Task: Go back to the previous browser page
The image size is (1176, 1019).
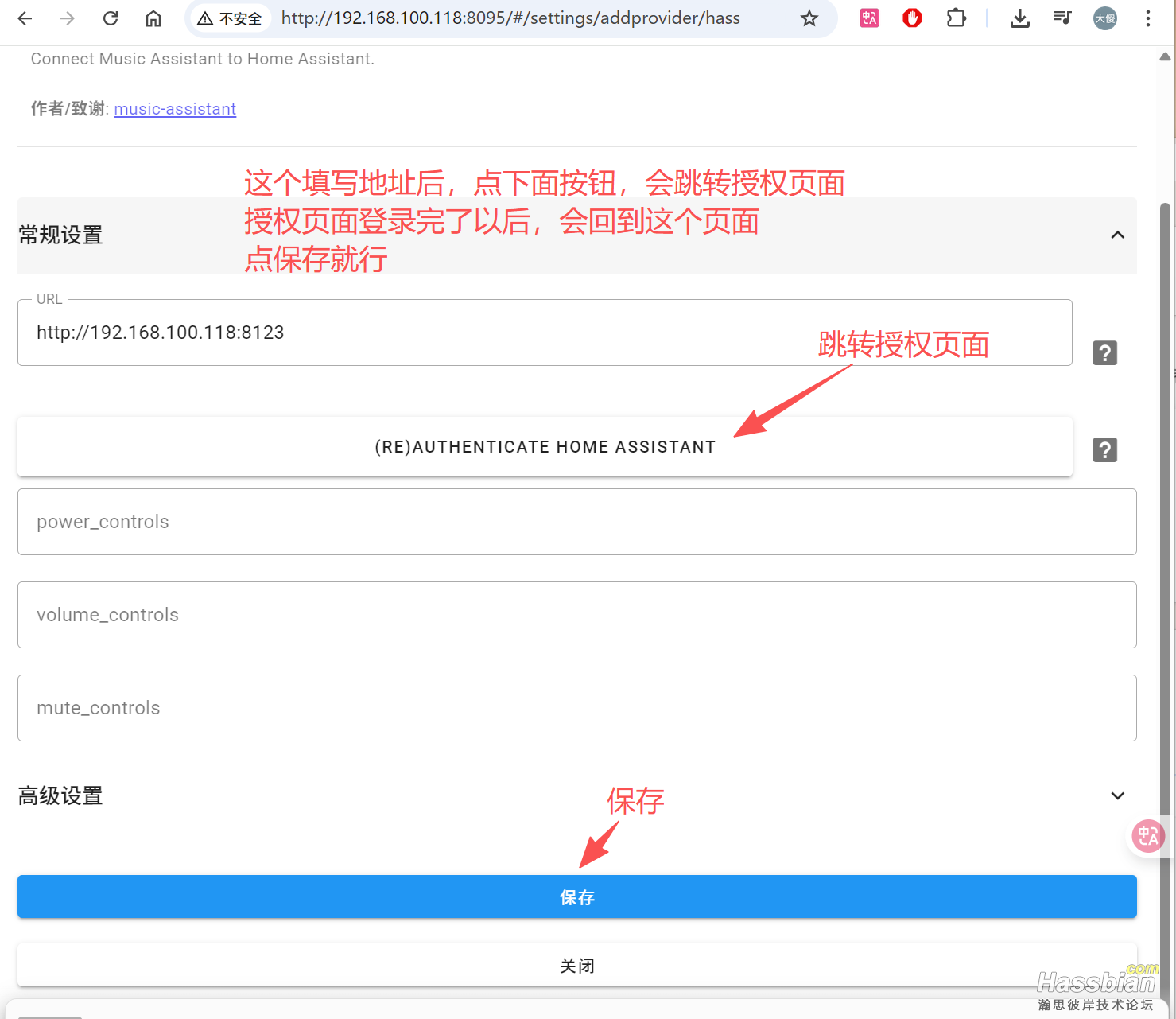Action: click(25, 18)
